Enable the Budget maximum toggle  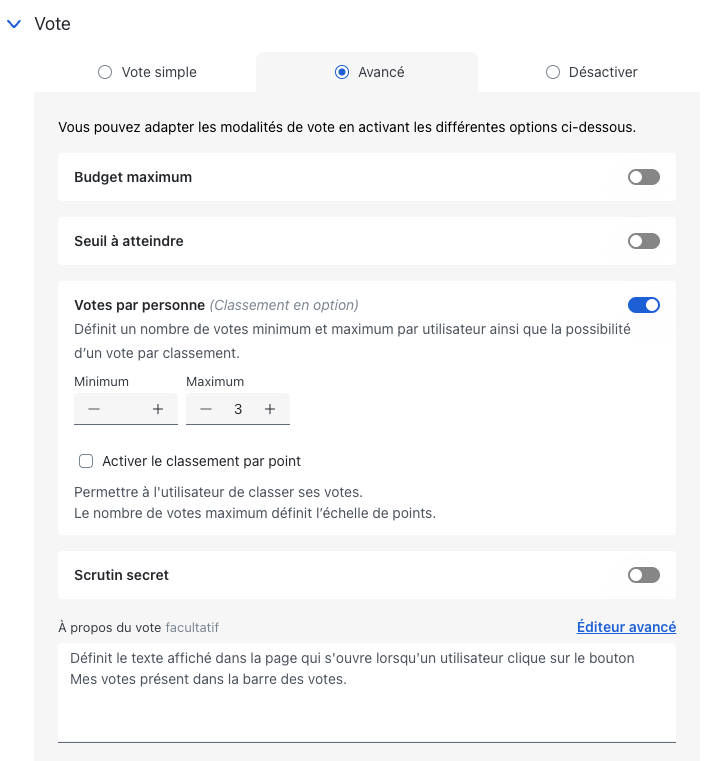644,177
